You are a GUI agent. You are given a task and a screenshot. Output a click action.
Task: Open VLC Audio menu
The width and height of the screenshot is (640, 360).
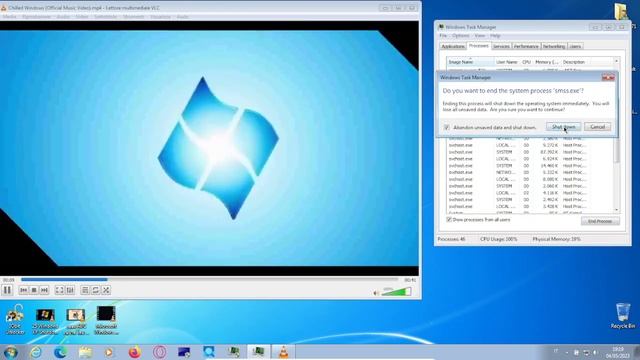coord(63,17)
